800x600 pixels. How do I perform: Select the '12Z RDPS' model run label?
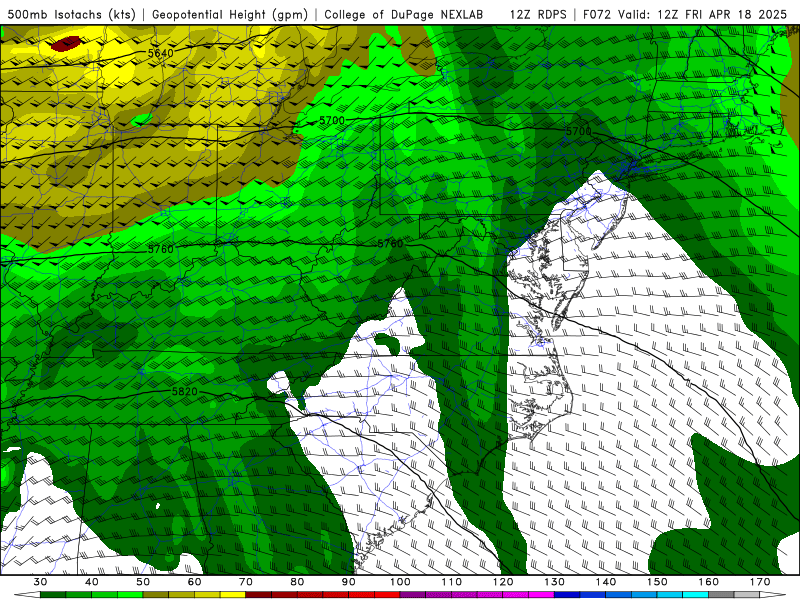[x=538, y=14]
